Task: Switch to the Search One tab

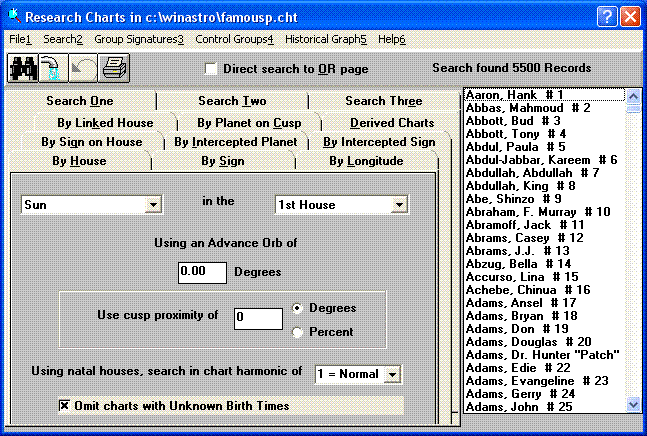Action: pyautogui.click(x=80, y=101)
